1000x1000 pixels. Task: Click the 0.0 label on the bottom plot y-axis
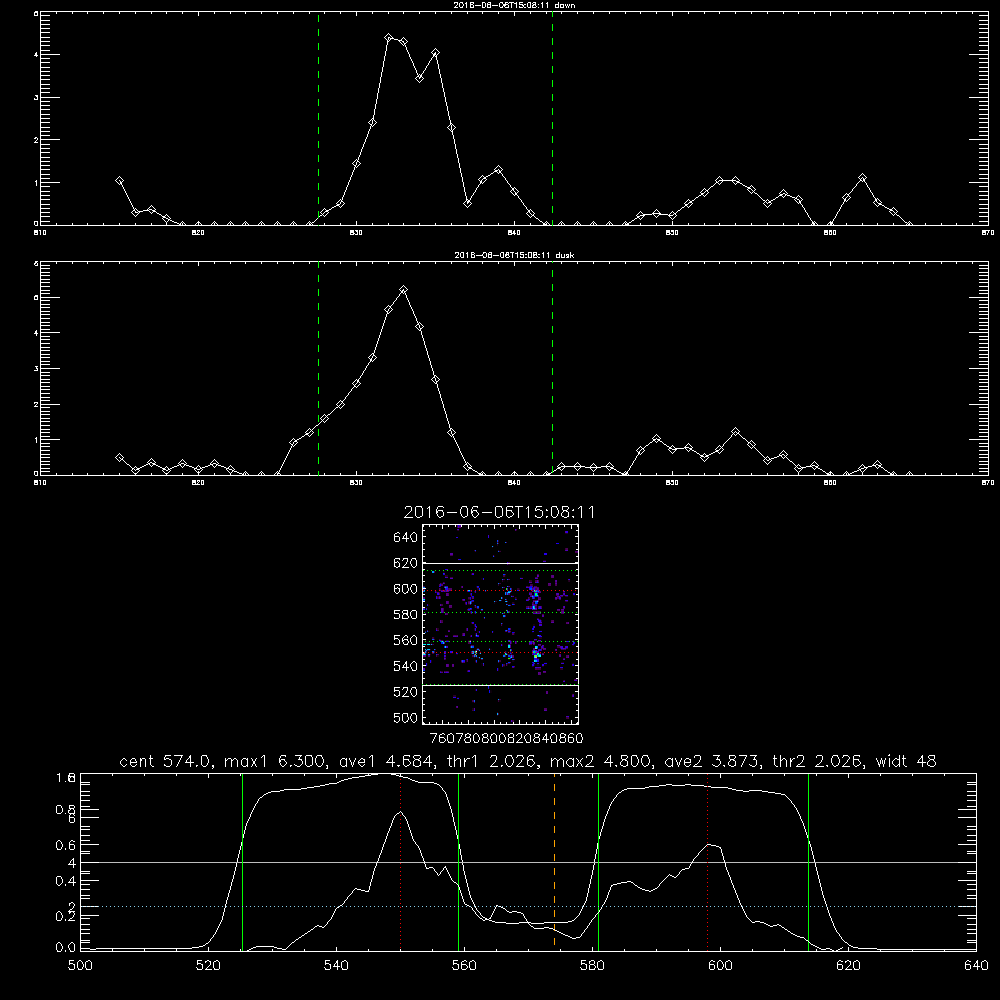click(66, 948)
